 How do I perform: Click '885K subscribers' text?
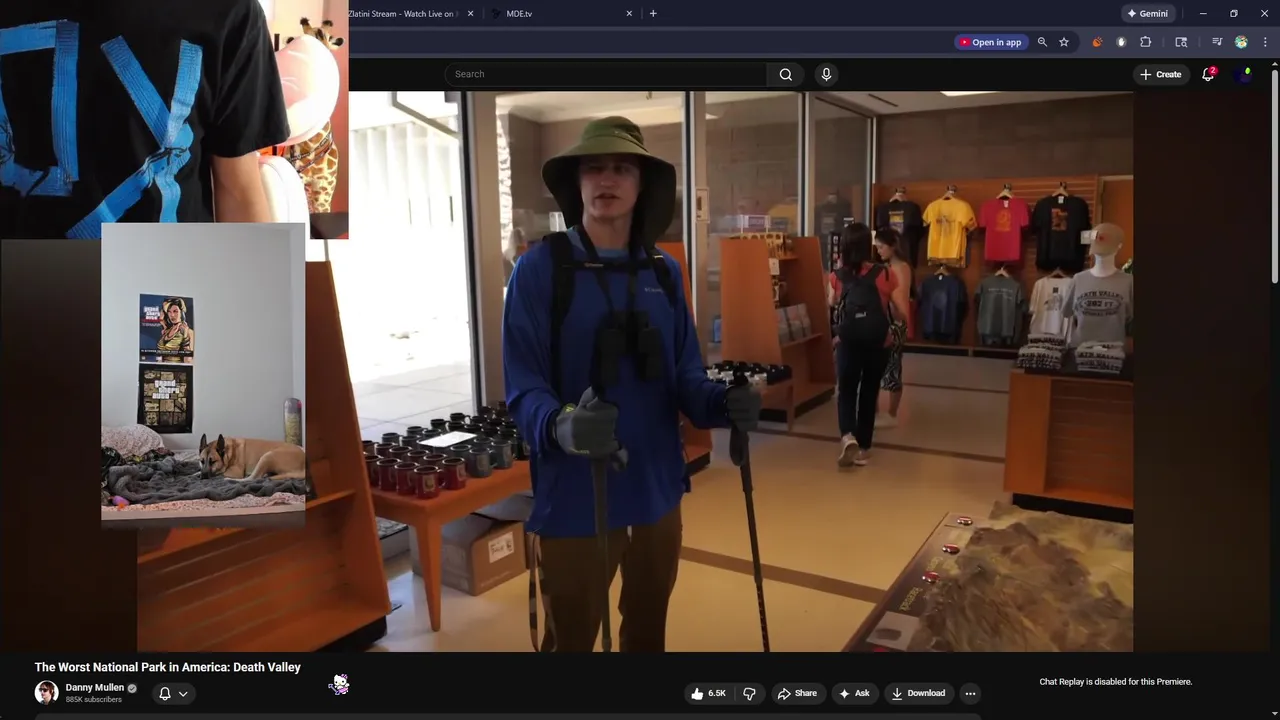point(93,700)
